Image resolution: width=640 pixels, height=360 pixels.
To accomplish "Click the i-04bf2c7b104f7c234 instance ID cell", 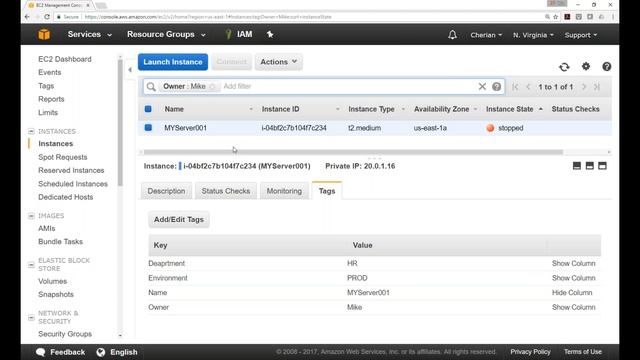I will pyautogui.click(x=294, y=128).
